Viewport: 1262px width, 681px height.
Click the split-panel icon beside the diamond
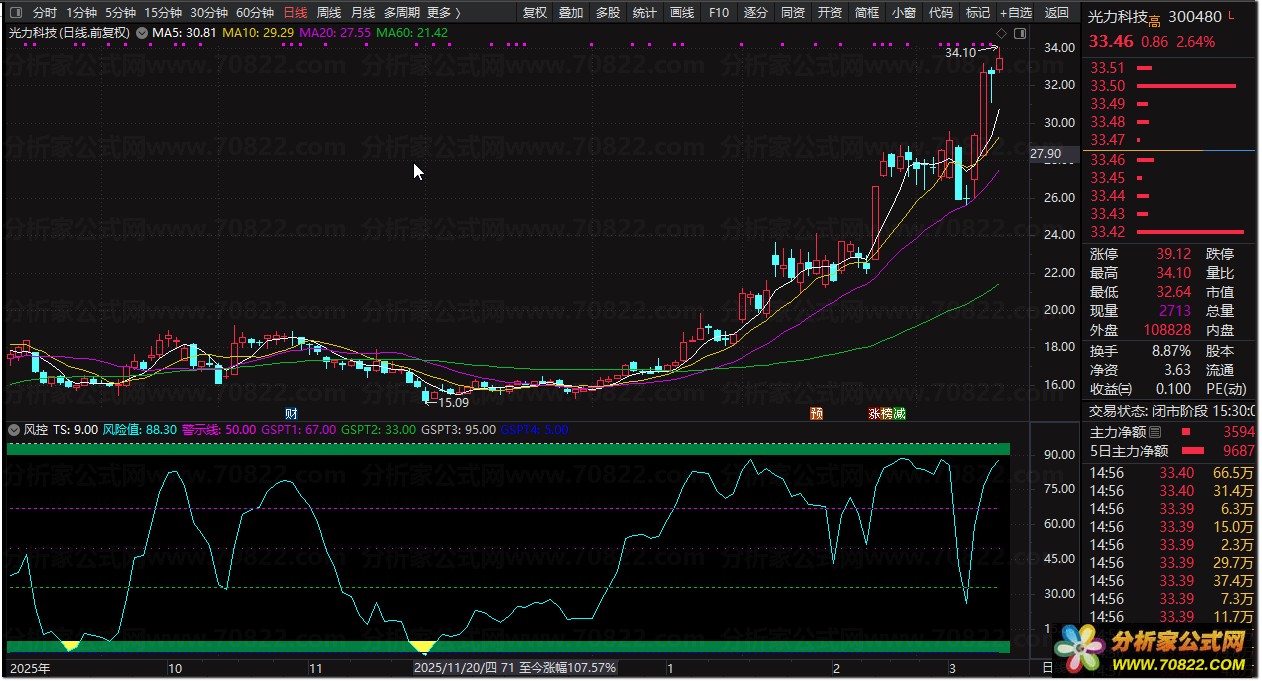click(x=1020, y=33)
